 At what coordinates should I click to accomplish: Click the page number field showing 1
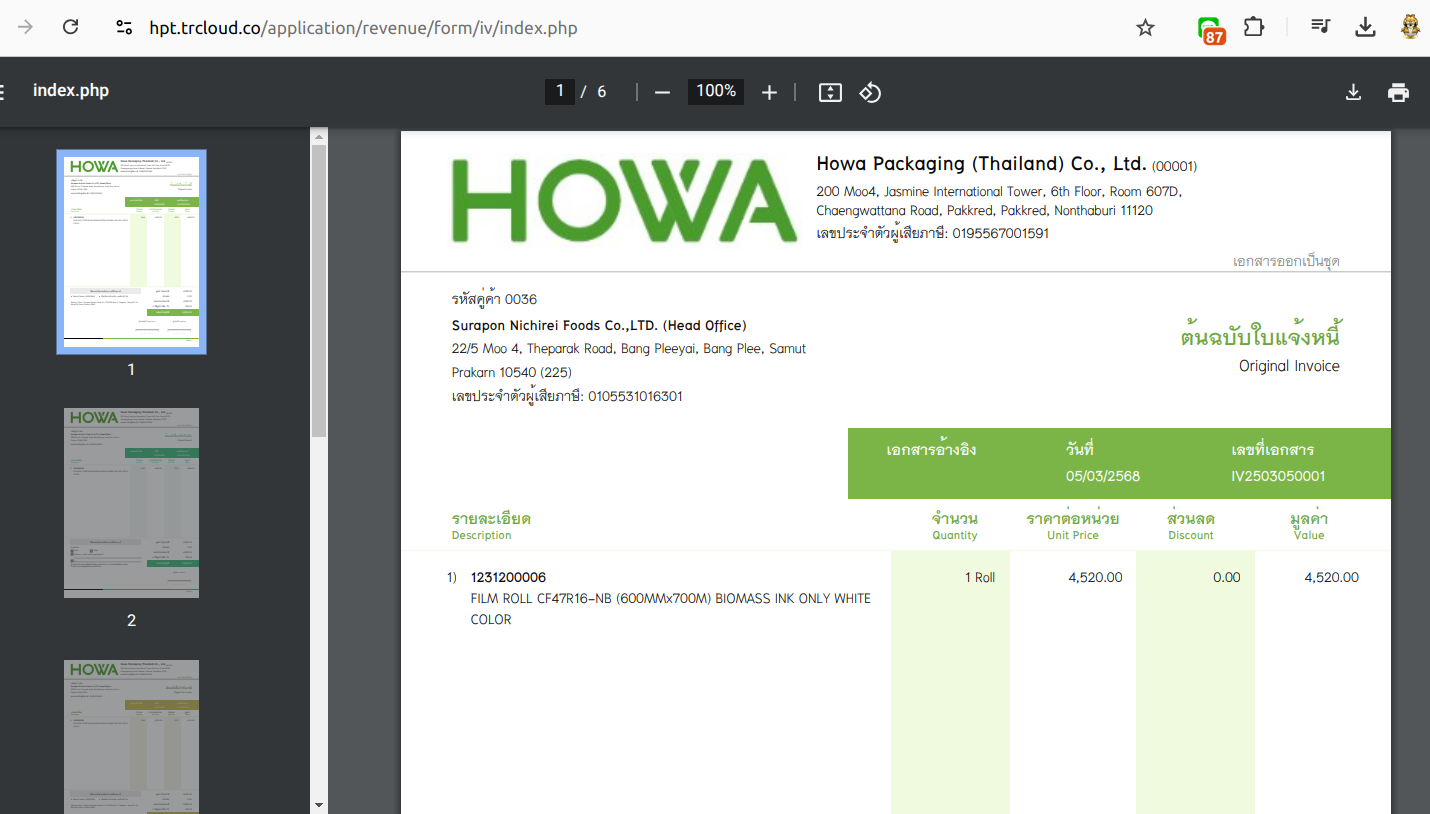point(559,92)
